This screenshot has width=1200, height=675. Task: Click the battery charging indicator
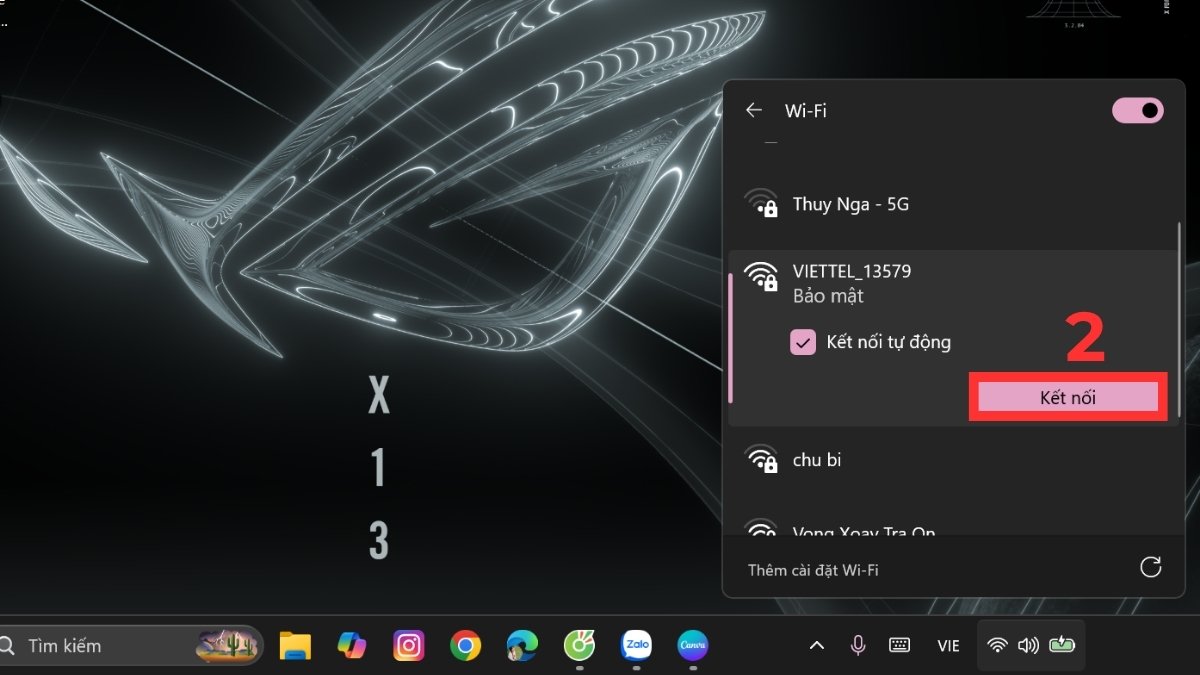coord(1062,646)
